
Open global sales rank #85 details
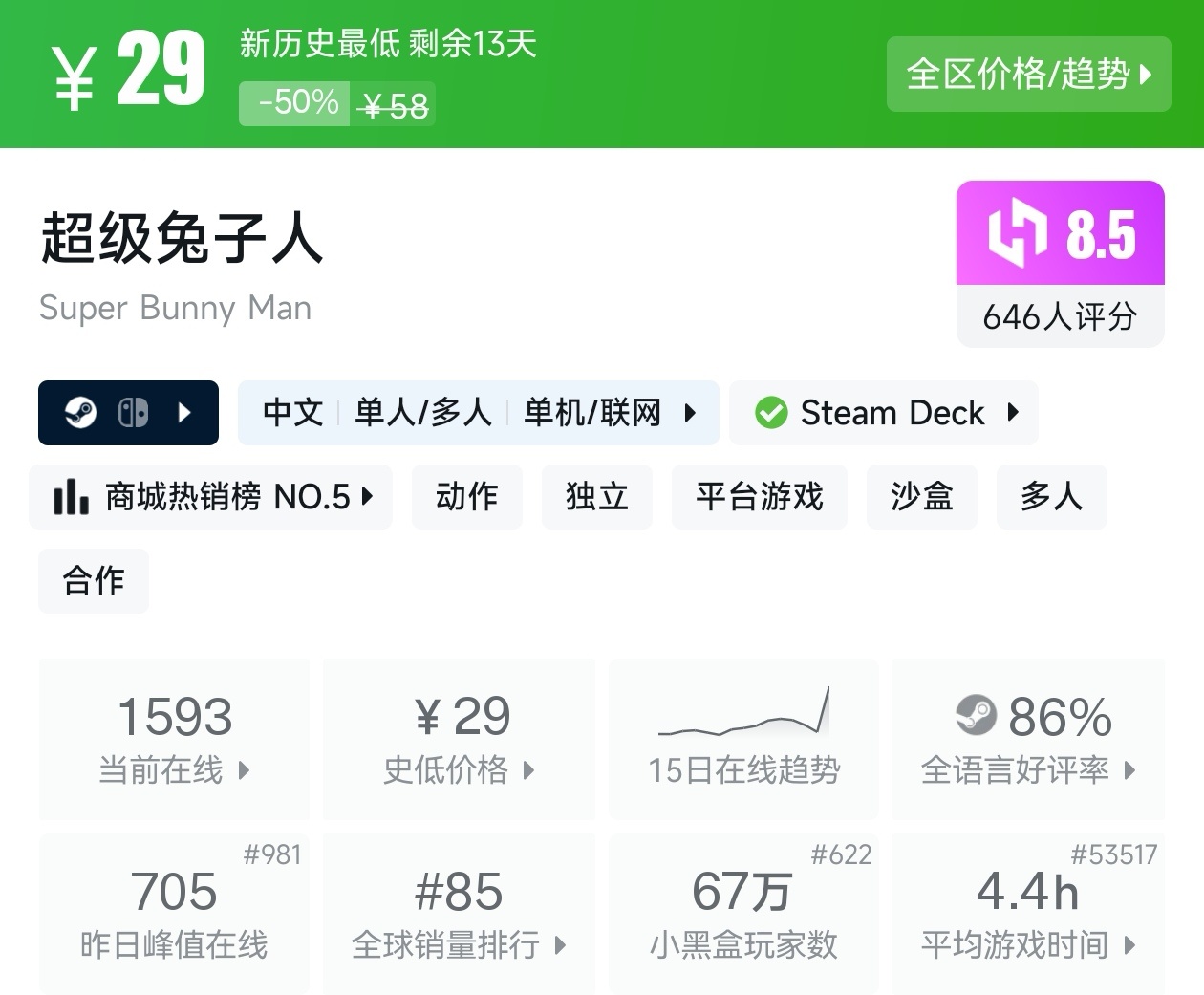point(459,913)
